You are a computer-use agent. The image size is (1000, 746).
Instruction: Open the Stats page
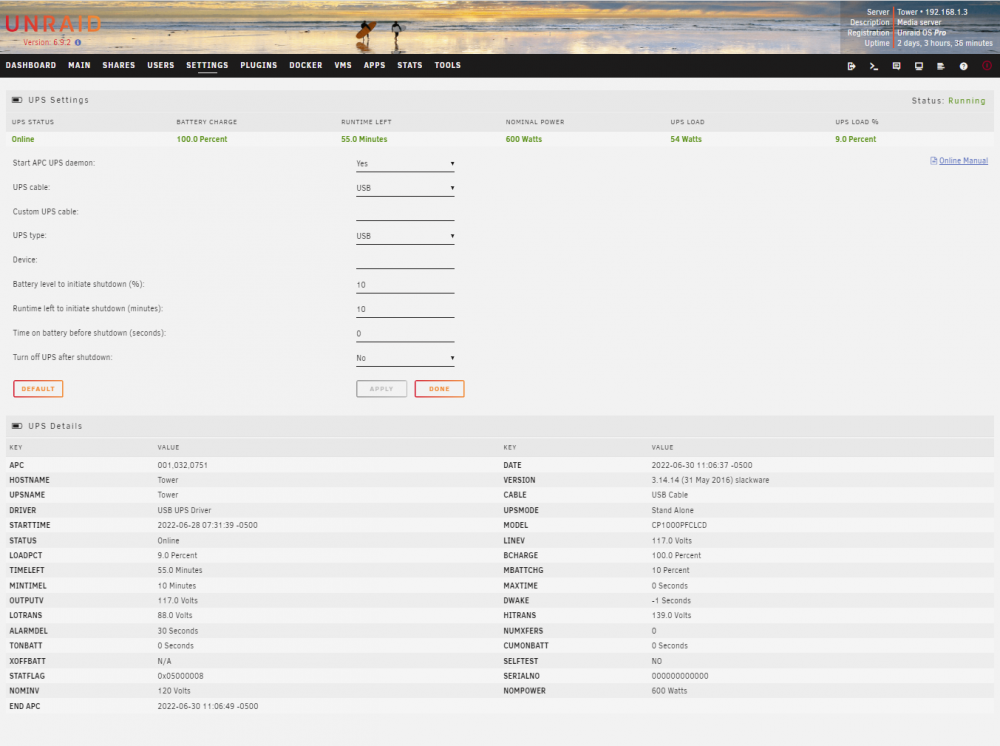[409, 65]
